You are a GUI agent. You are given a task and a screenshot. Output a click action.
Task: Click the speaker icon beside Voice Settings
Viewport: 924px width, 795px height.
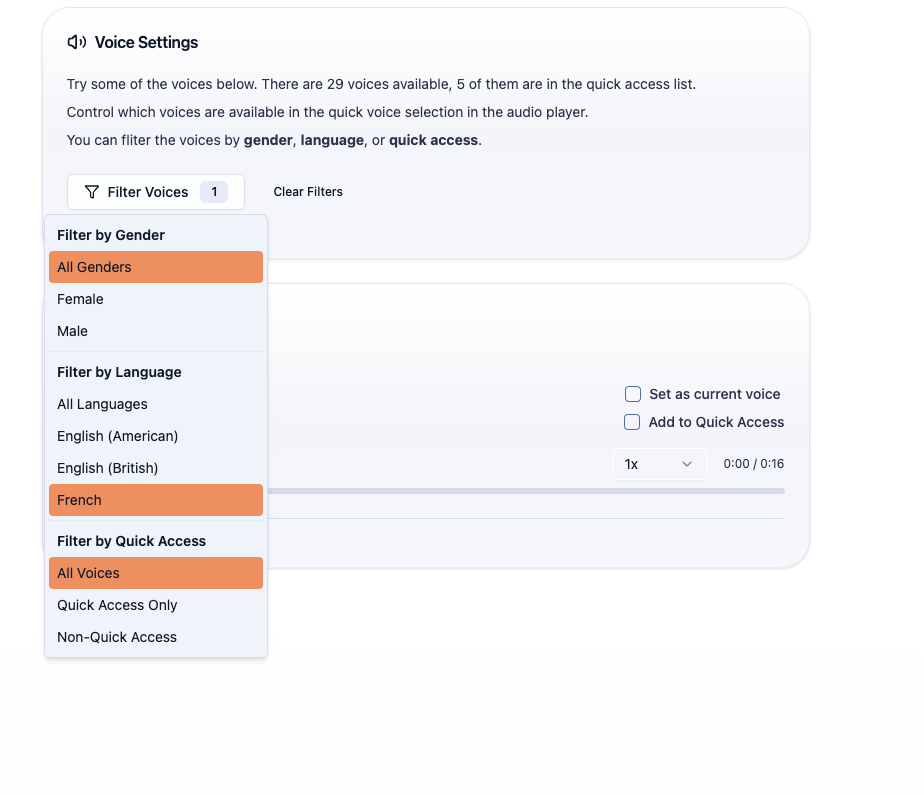77,42
